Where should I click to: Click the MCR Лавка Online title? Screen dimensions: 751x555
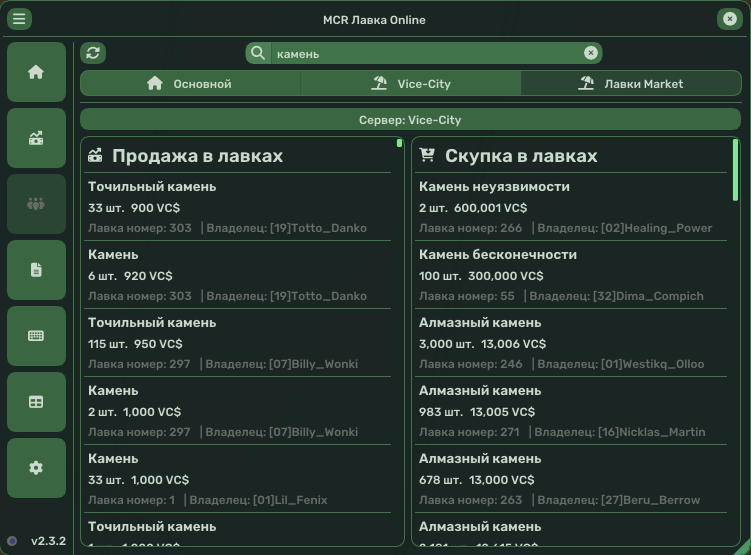374,20
